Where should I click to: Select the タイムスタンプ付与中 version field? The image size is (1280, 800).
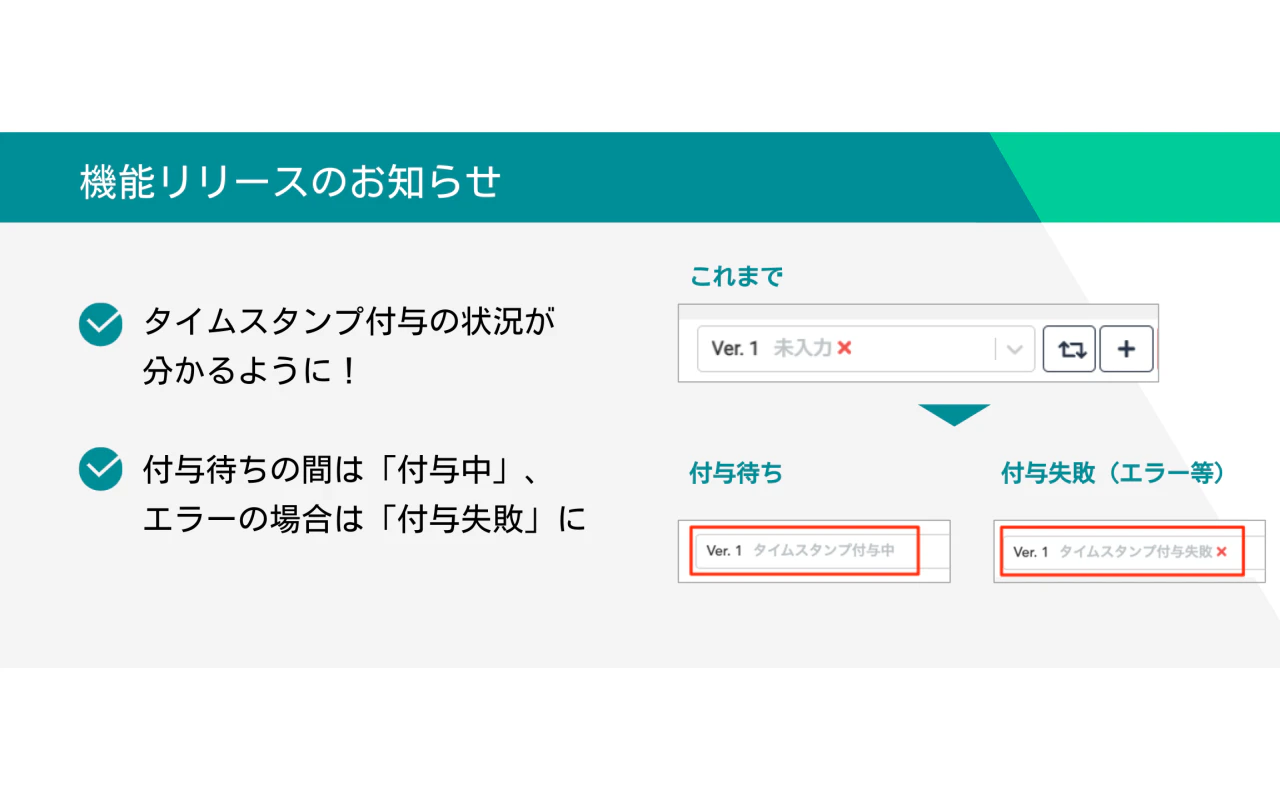[x=805, y=551]
